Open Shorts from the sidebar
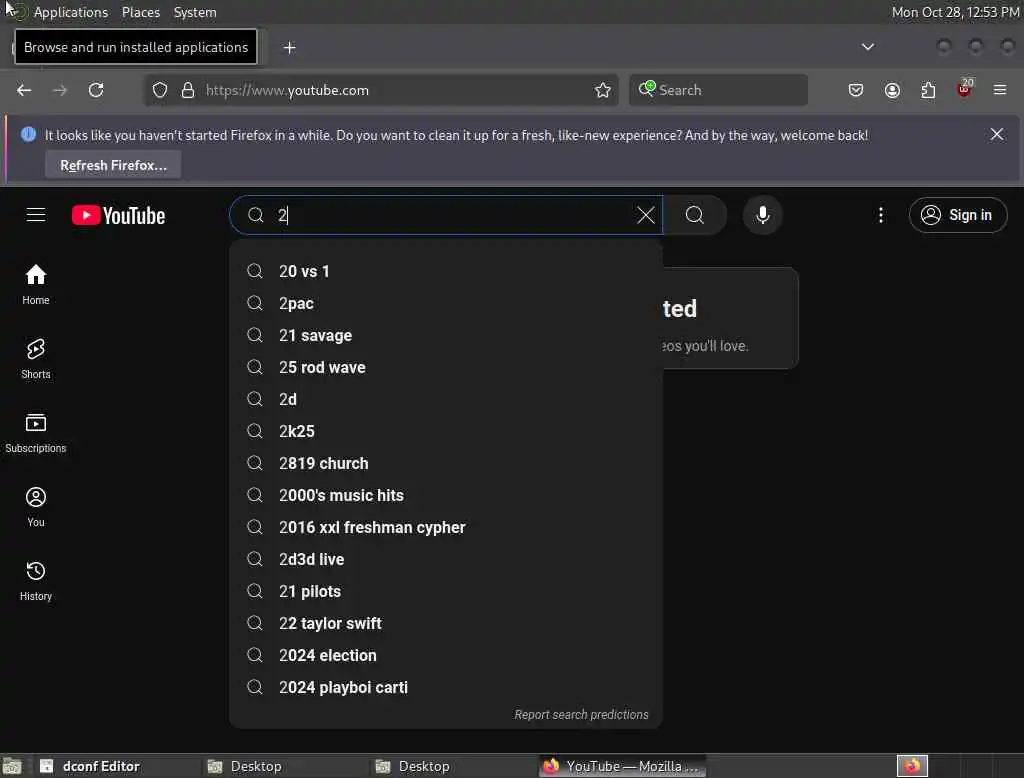The height and width of the screenshot is (778, 1024). (36, 359)
